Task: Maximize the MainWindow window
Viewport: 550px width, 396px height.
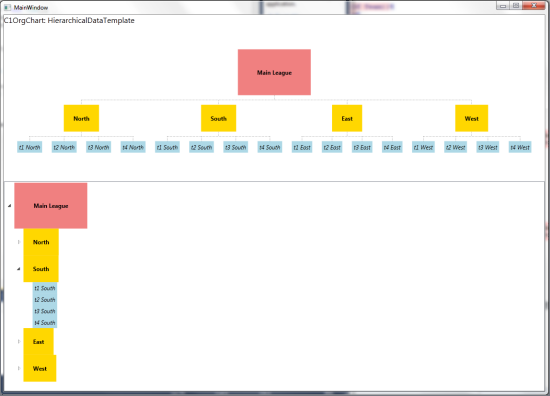Action: pyautogui.click(x=516, y=6)
